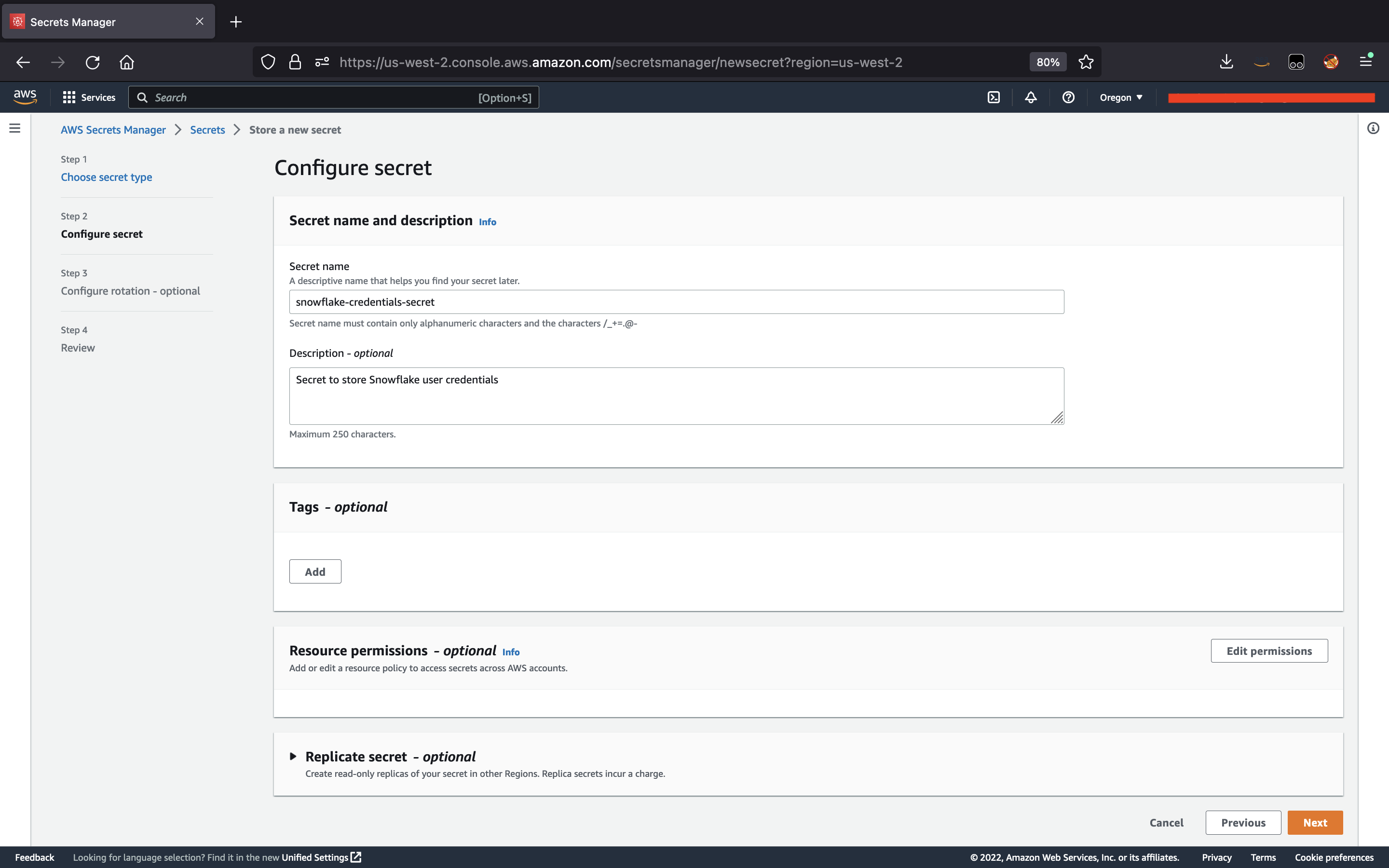Click the Secrets breadcrumb link
The height and width of the screenshot is (868, 1389).
point(207,130)
